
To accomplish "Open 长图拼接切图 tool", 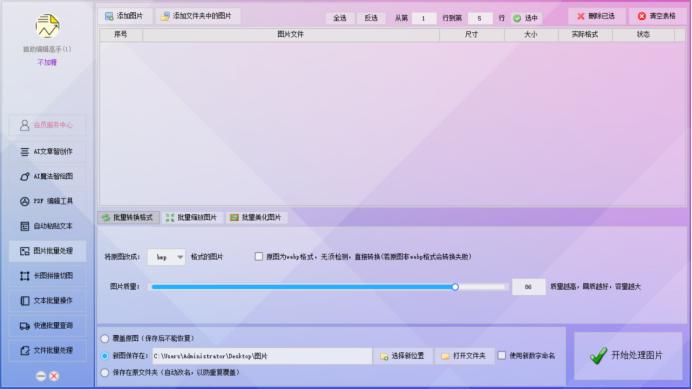I will pyautogui.click(x=47, y=276).
